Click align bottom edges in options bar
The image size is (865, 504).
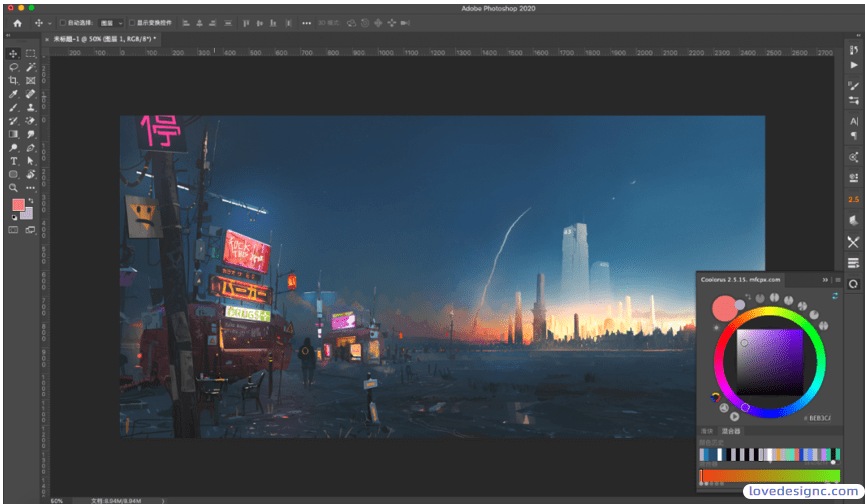pyautogui.click(x=273, y=23)
